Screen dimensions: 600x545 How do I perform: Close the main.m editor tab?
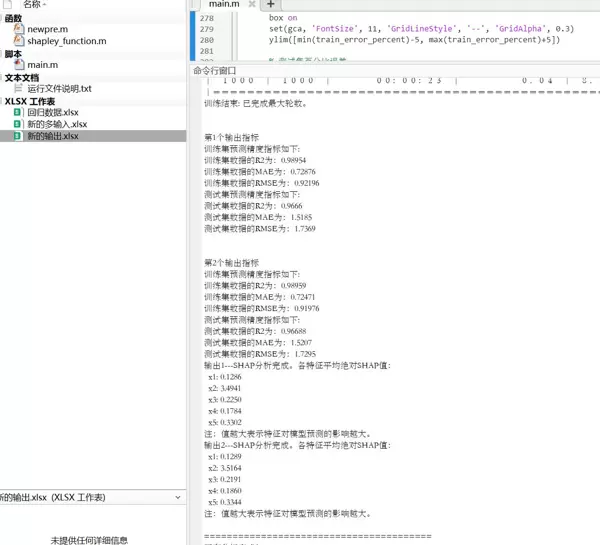pos(252,6)
